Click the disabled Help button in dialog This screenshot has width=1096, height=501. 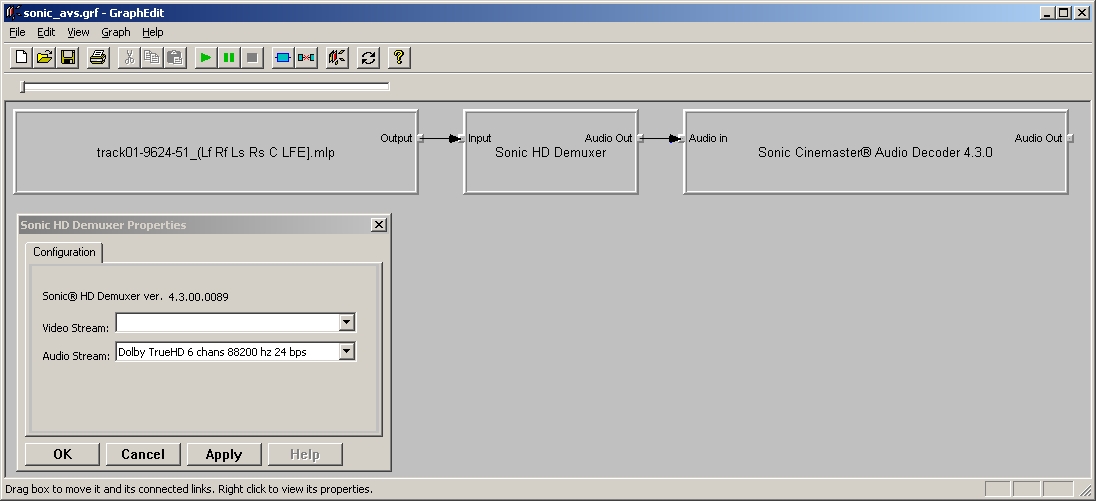[305, 454]
